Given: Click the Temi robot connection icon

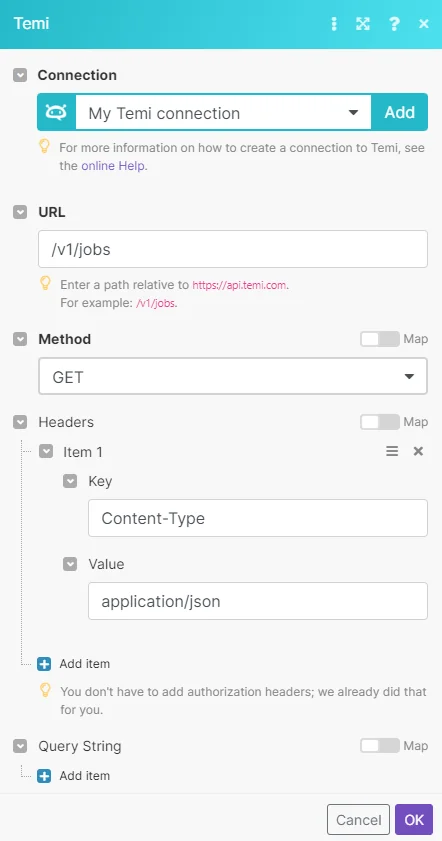Looking at the screenshot, I should pyautogui.click(x=56, y=112).
